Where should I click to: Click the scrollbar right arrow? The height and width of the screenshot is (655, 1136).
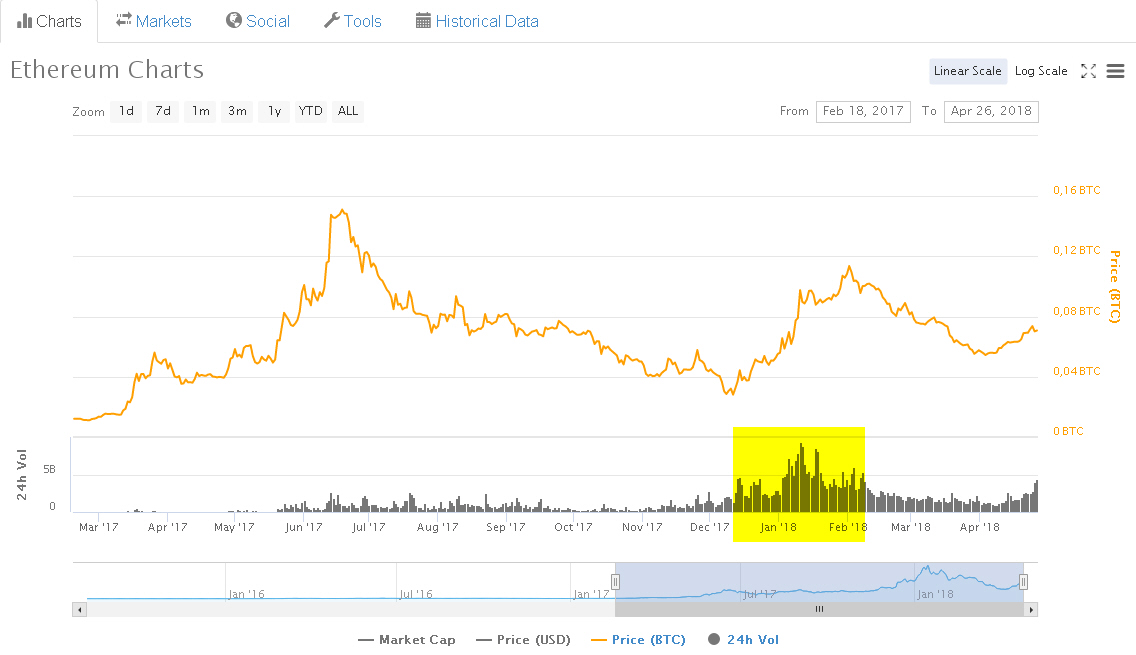point(1031,609)
